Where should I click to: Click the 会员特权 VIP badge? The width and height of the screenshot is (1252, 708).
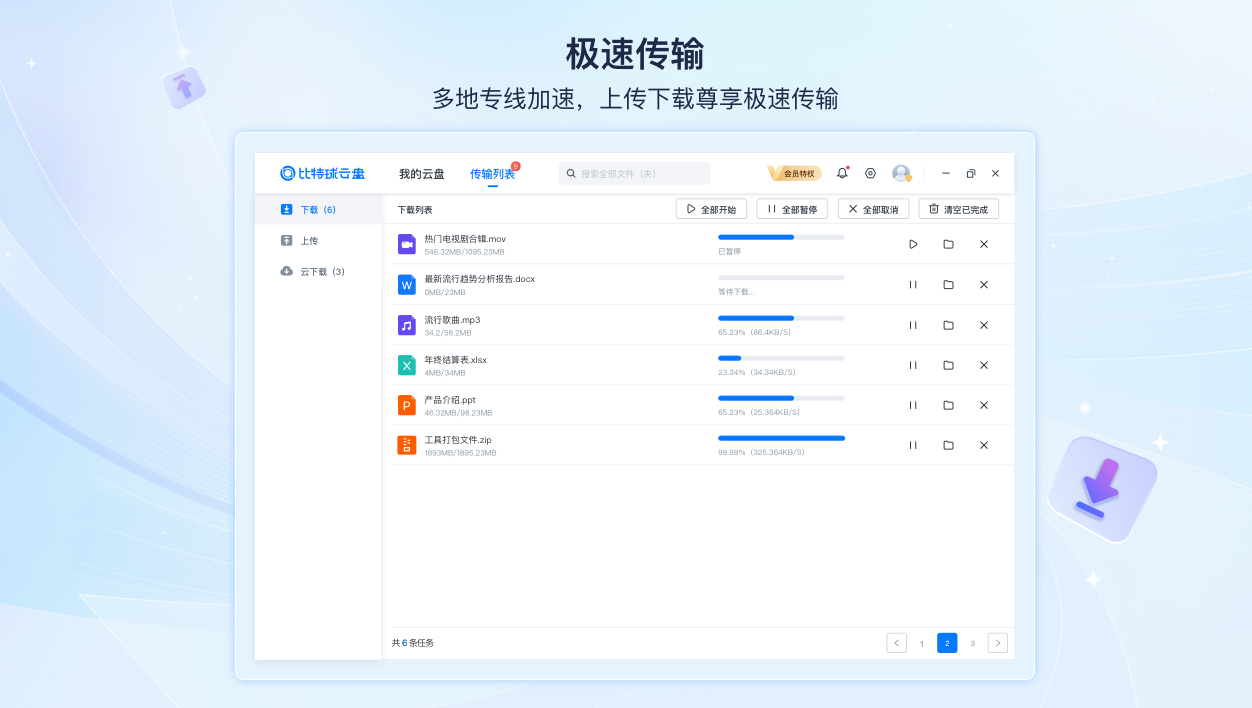coord(794,173)
